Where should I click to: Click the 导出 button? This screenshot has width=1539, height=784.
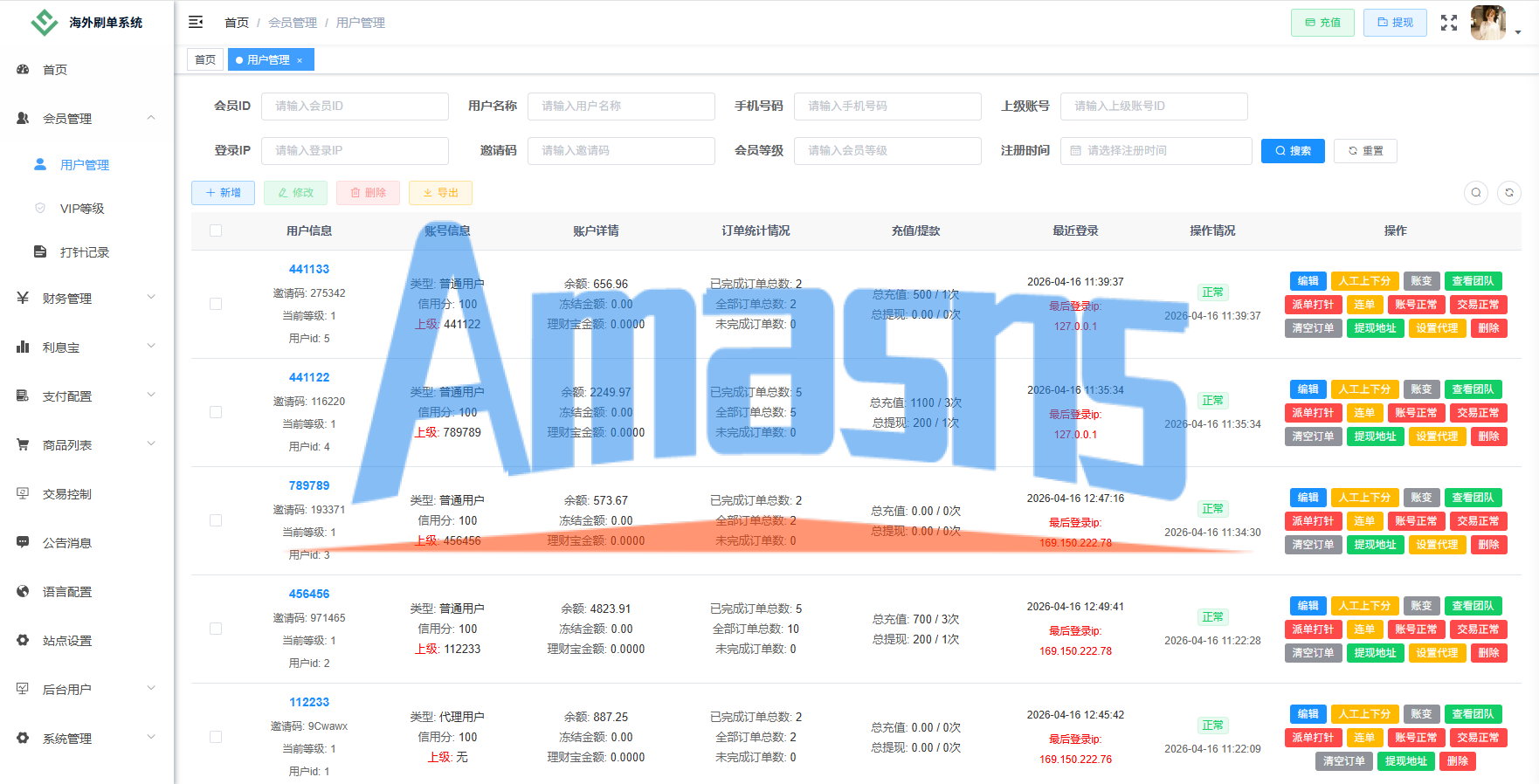440,193
